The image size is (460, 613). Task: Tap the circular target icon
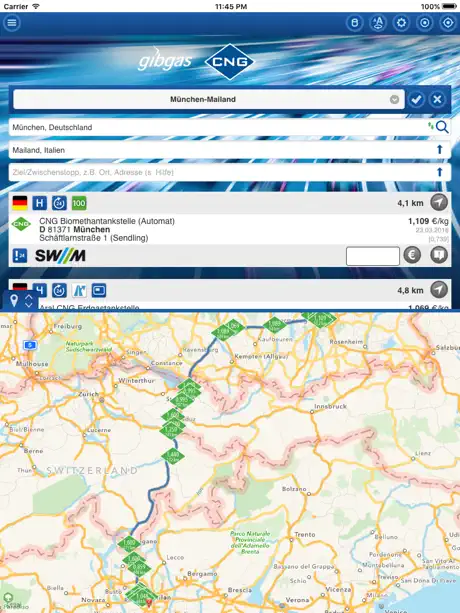[425, 23]
